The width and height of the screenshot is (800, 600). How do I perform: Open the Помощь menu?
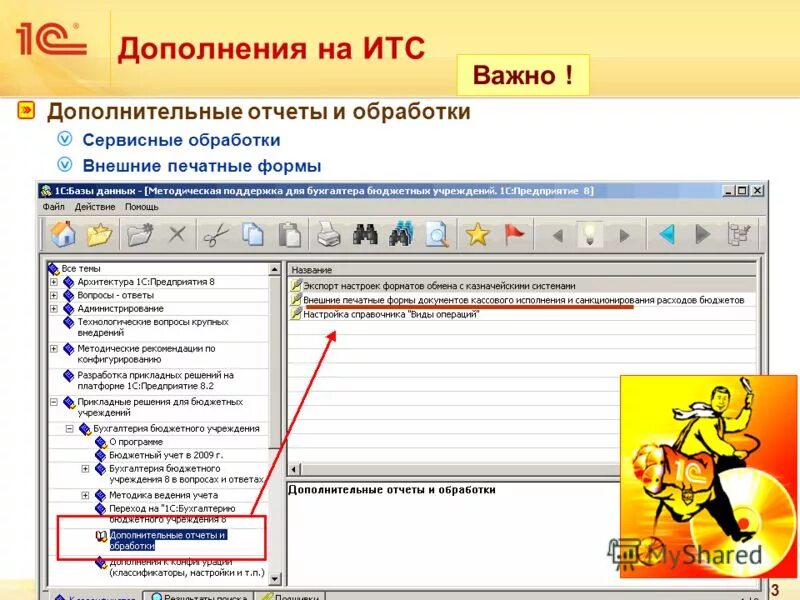click(x=142, y=207)
